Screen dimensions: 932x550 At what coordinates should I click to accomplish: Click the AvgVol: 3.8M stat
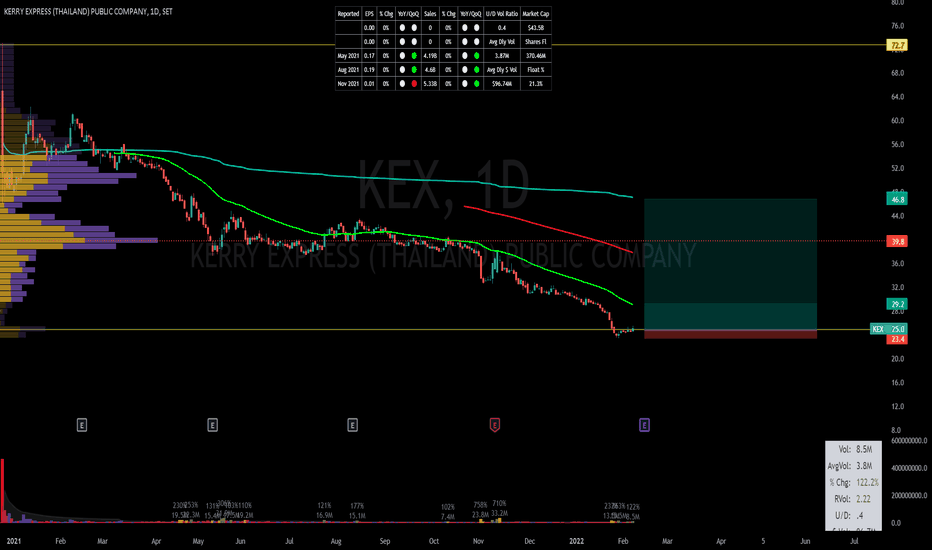click(850, 466)
